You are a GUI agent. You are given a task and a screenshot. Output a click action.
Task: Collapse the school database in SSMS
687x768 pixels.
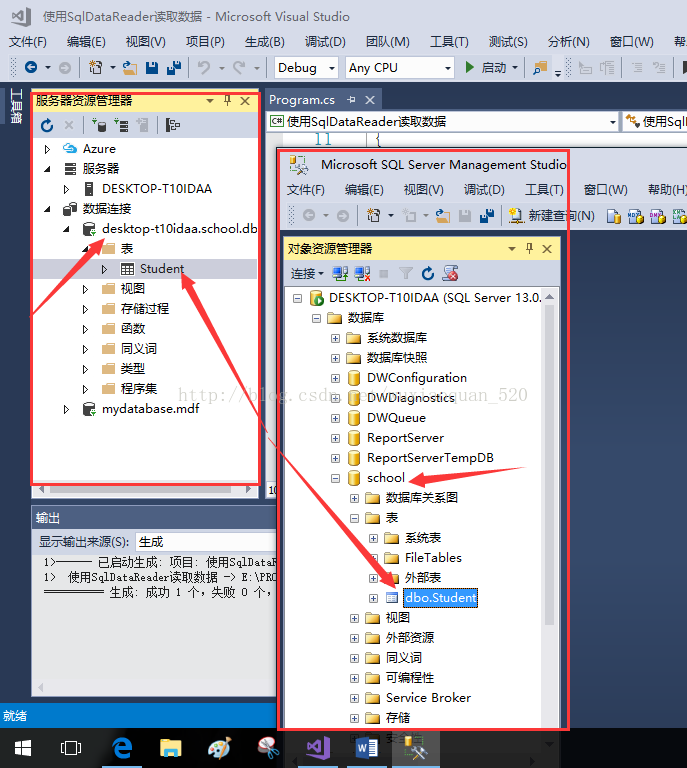click(335, 478)
